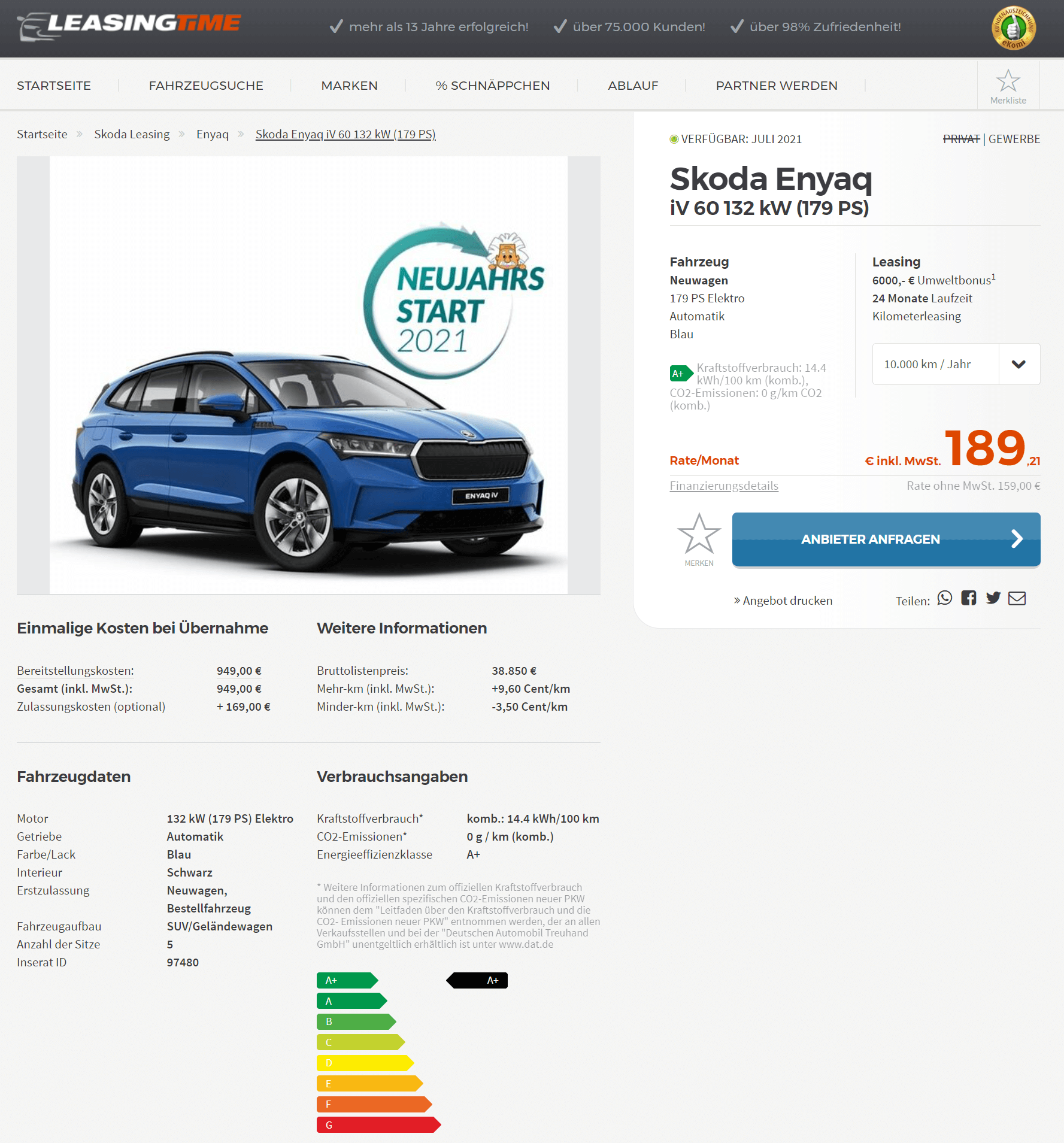This screenshot has width=1064, height=1143.
Task: Open the FAHRZEUGSUCHE menu item
Action: pyautogui.click(x=206, y=86)
